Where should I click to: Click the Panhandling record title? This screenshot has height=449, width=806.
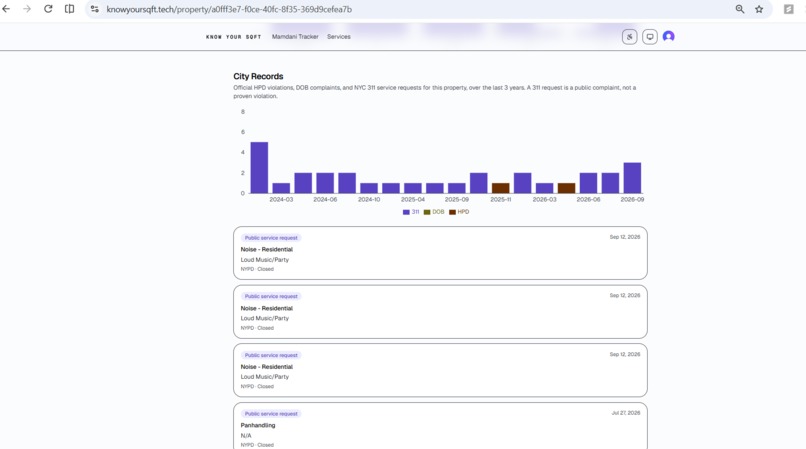tap(258, 425)
